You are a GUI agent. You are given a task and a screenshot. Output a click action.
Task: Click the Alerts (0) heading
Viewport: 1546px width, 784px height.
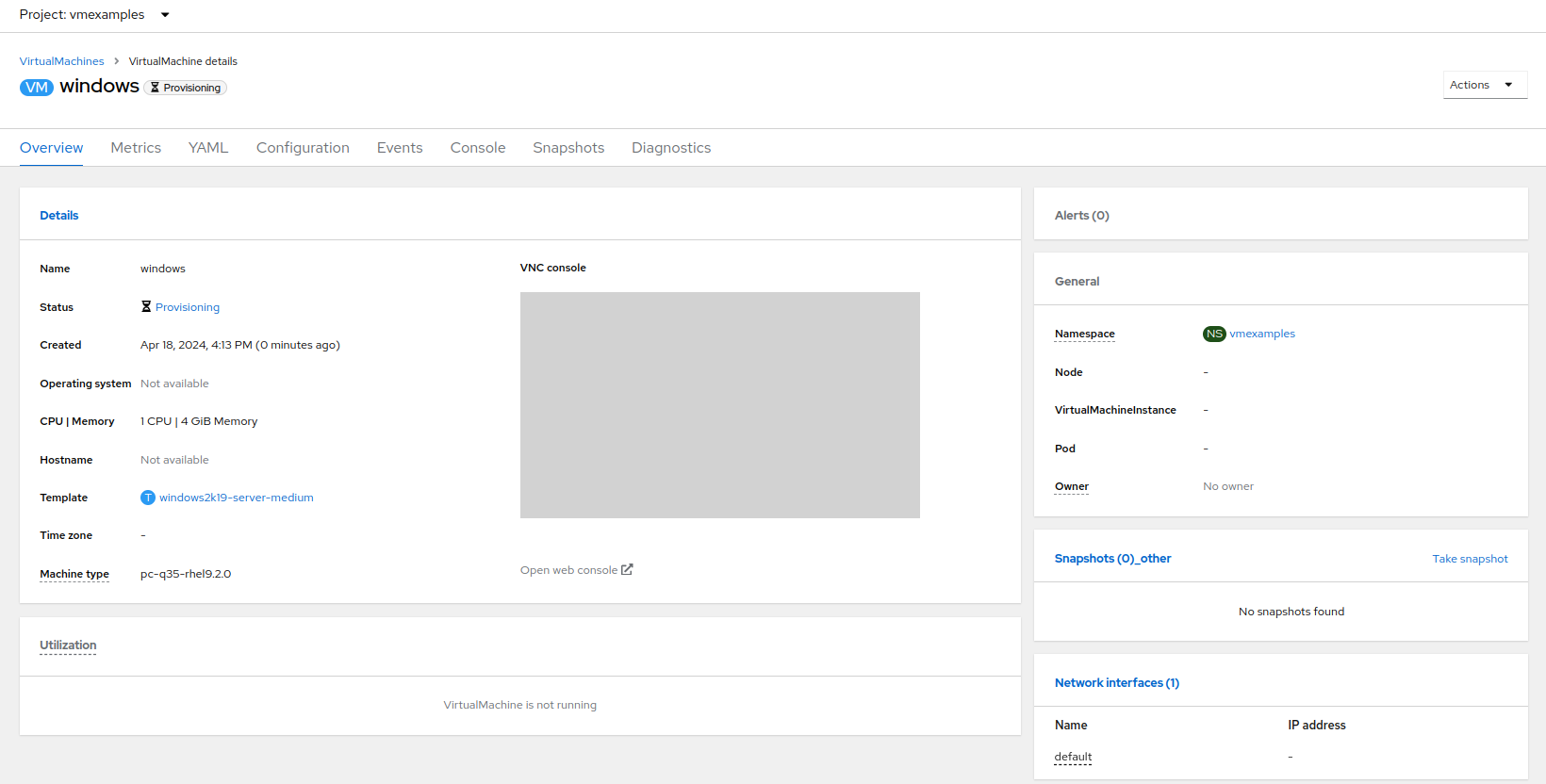(1082, 216)
